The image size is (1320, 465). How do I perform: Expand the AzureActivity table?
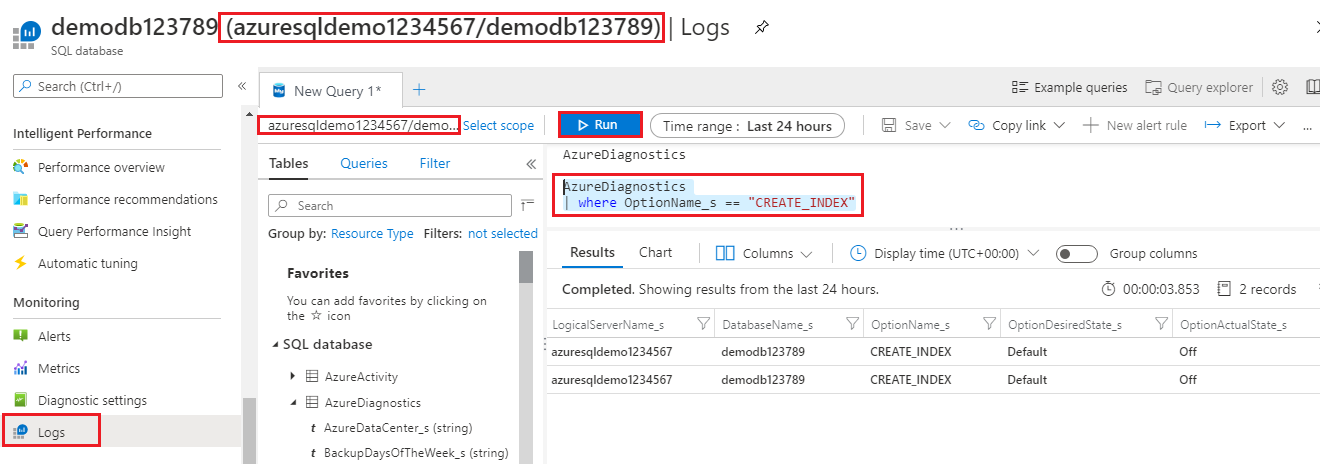(292, 376)
